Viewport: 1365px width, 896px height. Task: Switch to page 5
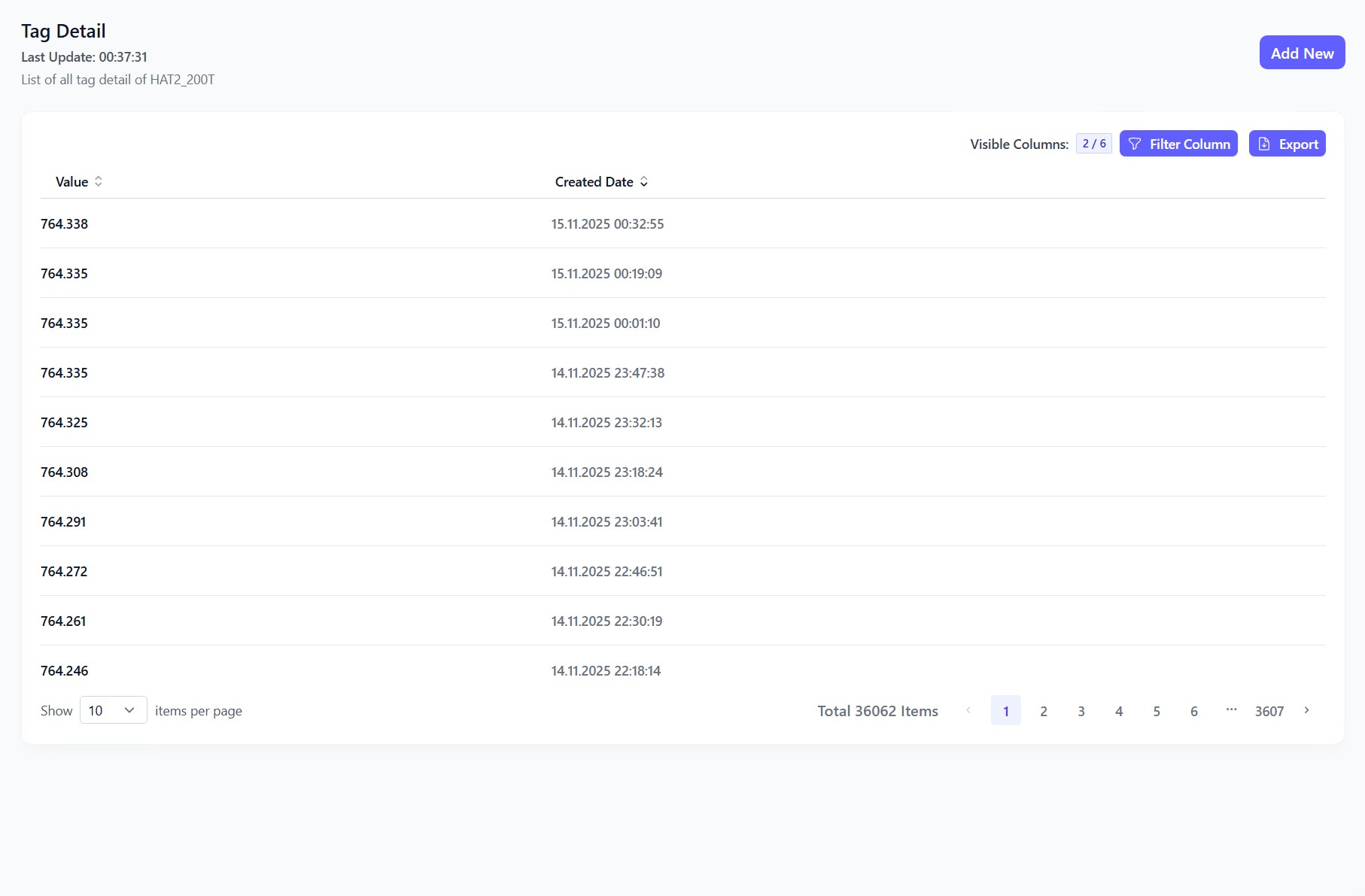[1157, 711]
